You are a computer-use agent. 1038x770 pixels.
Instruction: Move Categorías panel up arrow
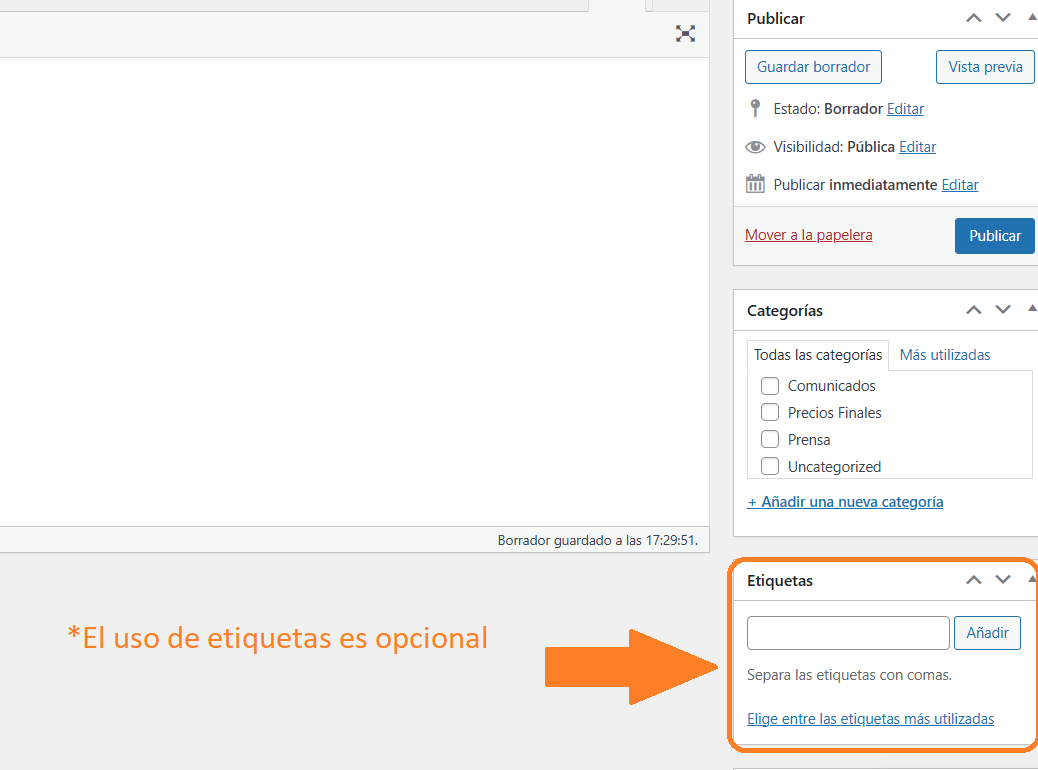pos(973,310)
